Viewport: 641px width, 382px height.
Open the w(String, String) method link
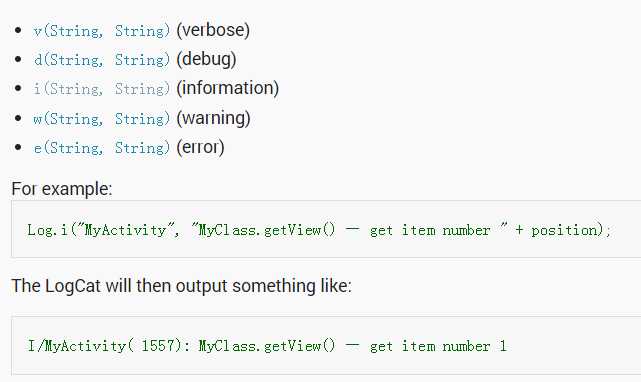(x=101, y=119)
